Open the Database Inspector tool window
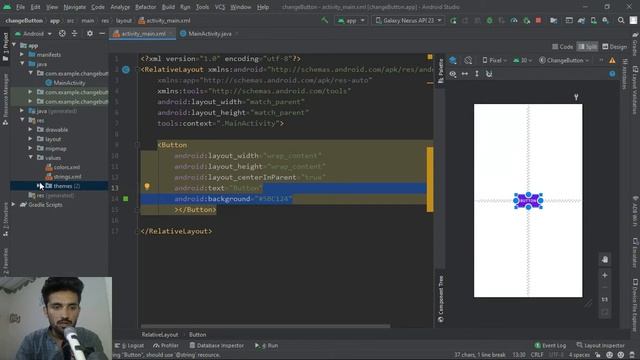The image size is (640, 360). click(x=216, y=345)
